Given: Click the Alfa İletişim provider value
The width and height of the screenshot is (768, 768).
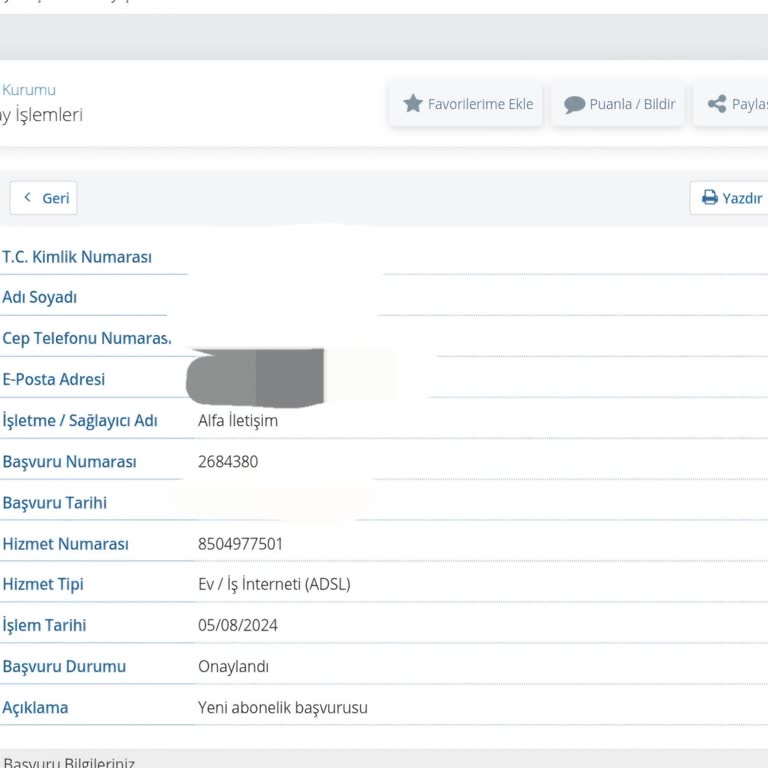Looking at the screenshot, I should (238, 421).
